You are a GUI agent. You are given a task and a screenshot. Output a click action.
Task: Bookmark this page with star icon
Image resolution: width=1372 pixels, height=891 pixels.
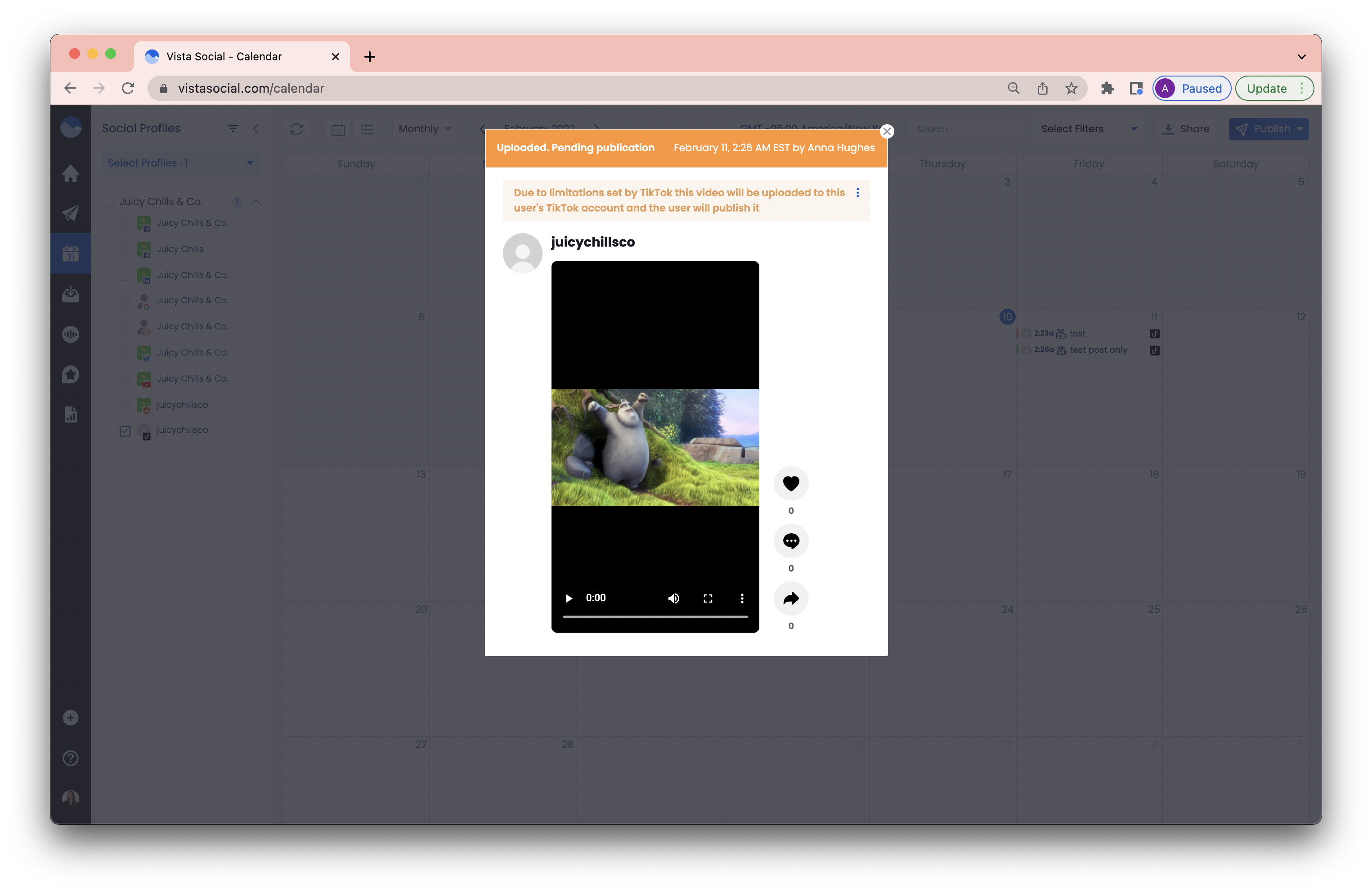[1071, 88]
